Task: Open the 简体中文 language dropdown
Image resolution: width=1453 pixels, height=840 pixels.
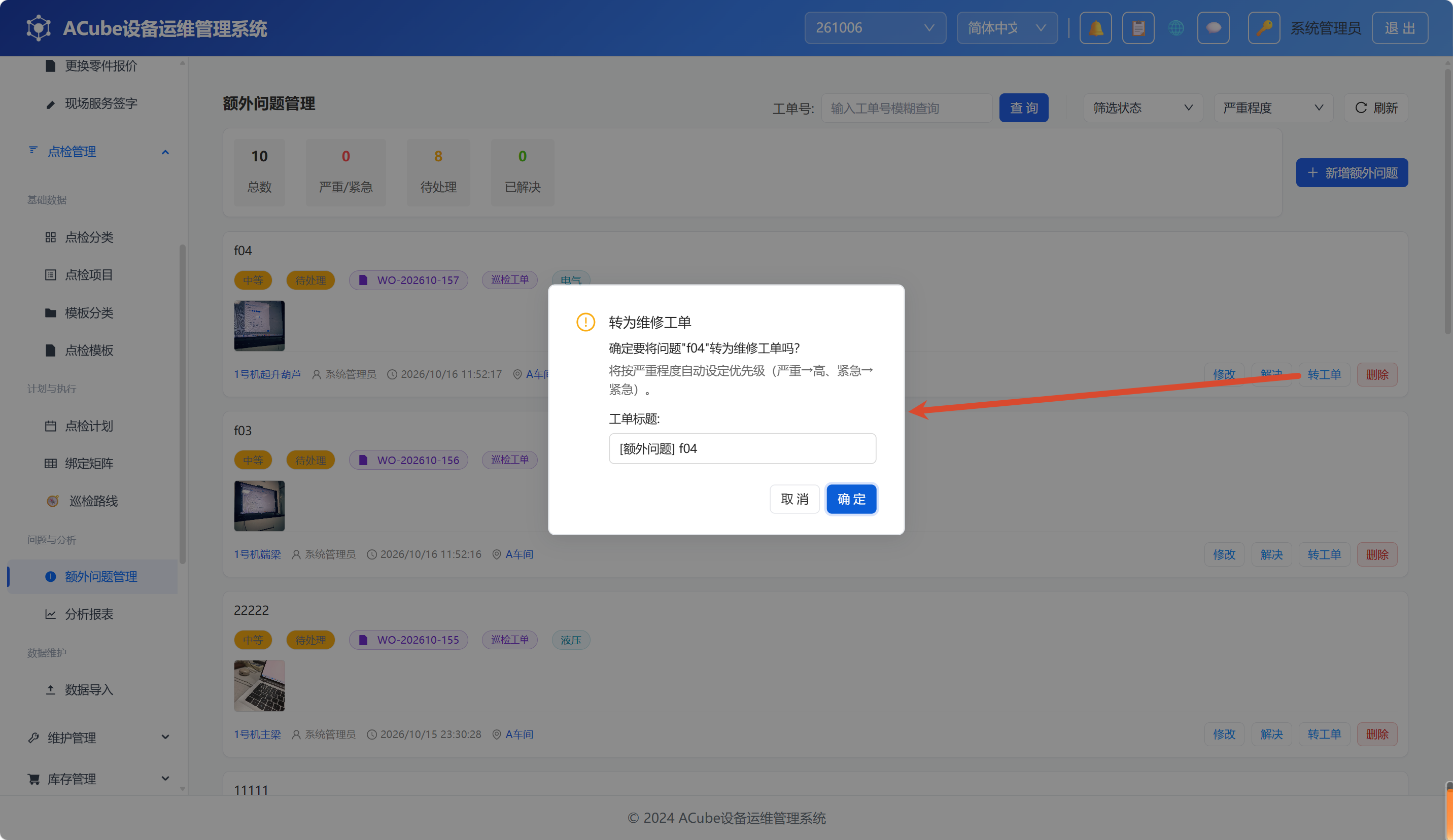Action: pyautogui.click(x=1007, y=28)
